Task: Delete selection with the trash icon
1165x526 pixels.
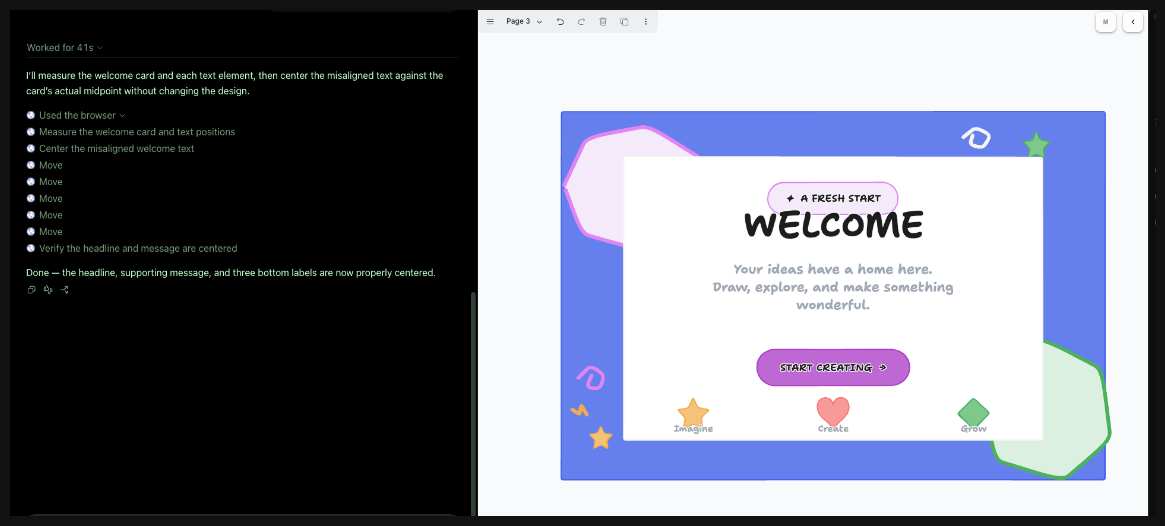Action: (603, 22)
